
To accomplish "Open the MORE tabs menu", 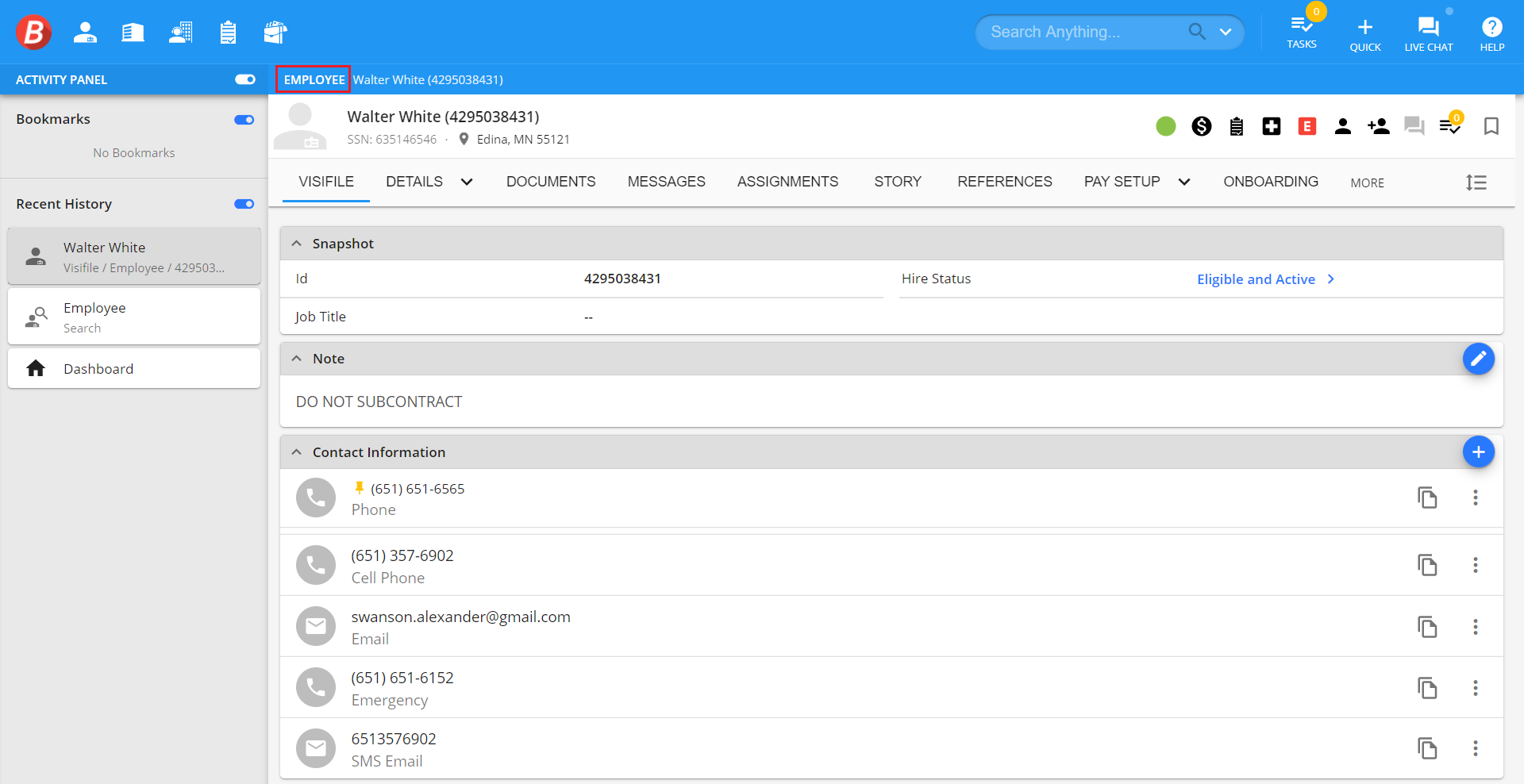I will [1367, 183].
